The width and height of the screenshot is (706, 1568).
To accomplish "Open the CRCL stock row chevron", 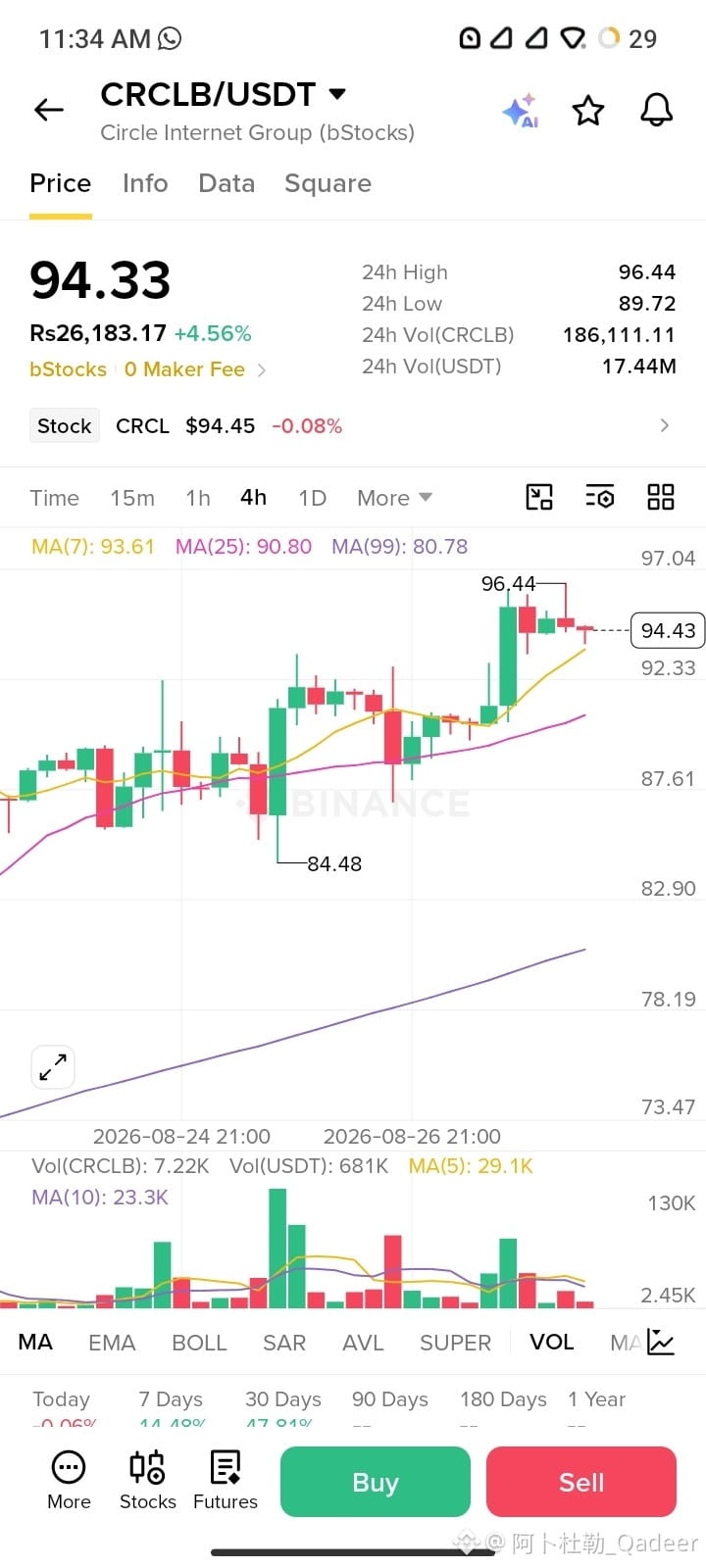I will click(665, 425).
